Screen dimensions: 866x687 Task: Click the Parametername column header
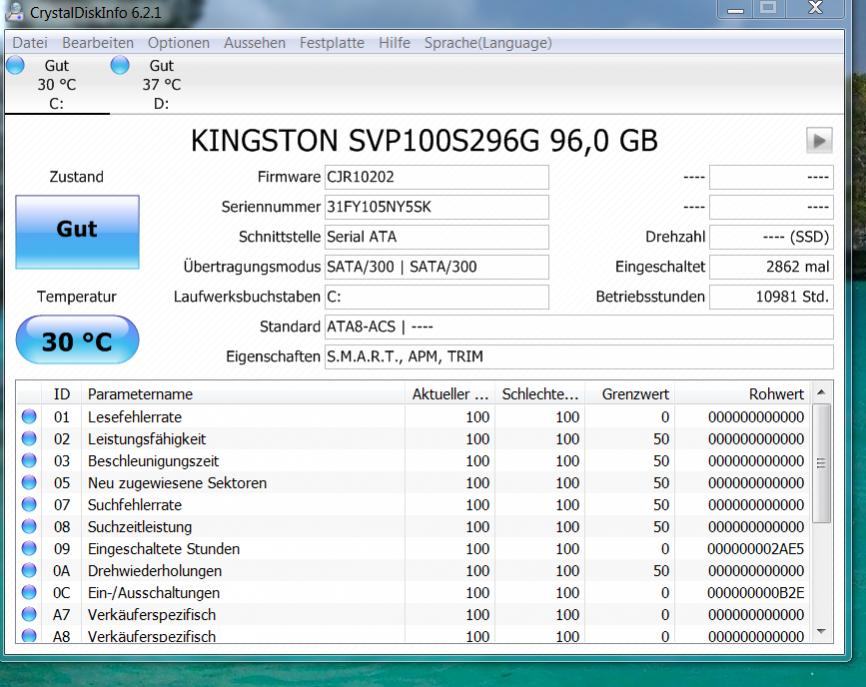(x=243, y=394)
